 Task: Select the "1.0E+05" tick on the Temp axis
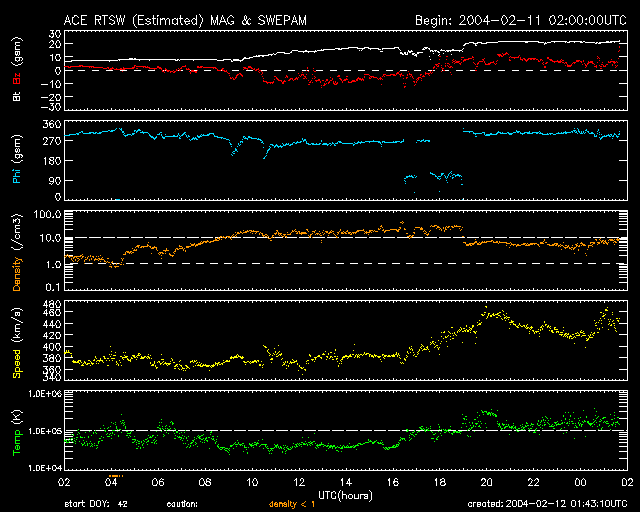tap(45, 431)
